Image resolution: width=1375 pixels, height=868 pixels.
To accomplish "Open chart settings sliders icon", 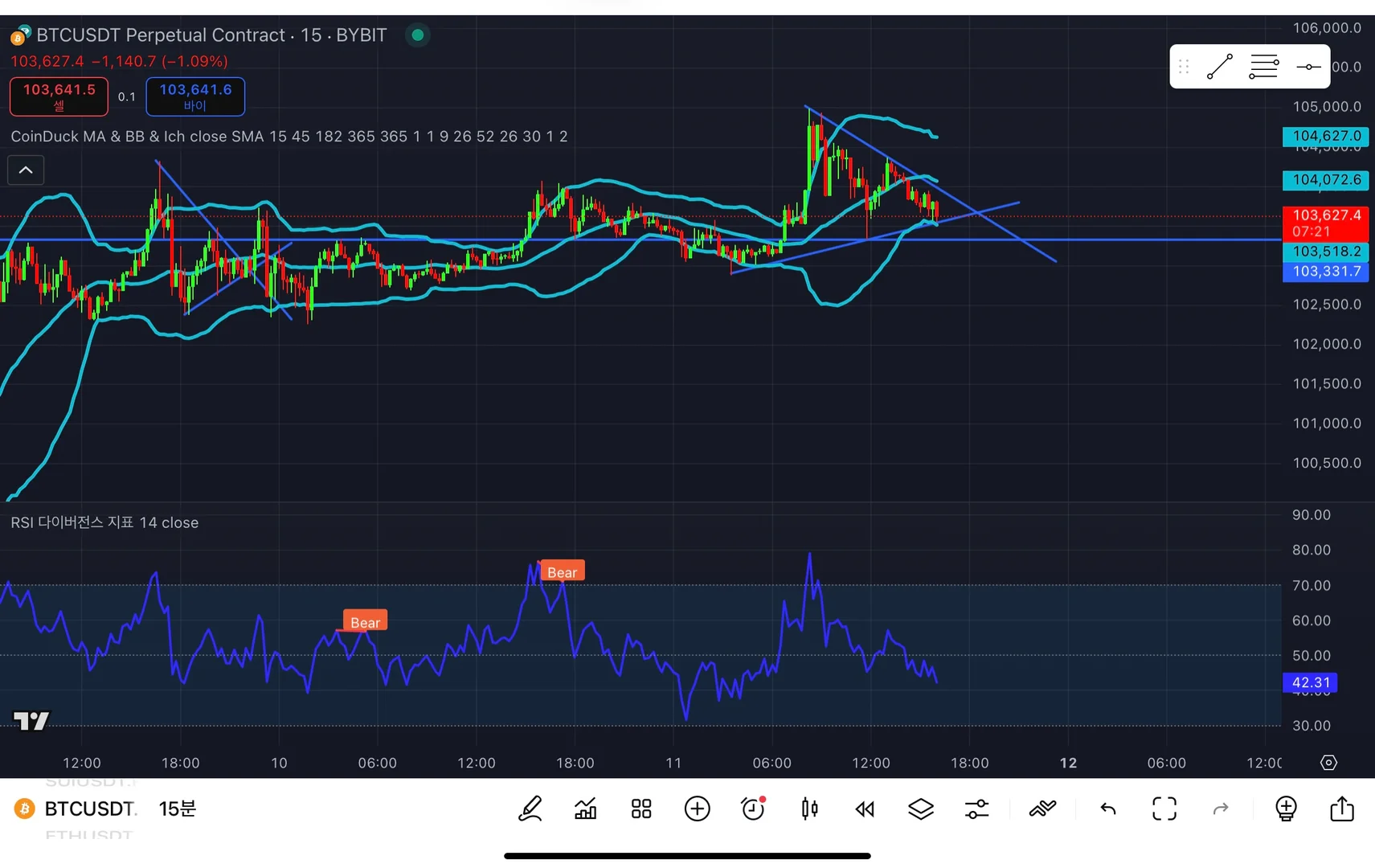I will (x=976, y=809).
